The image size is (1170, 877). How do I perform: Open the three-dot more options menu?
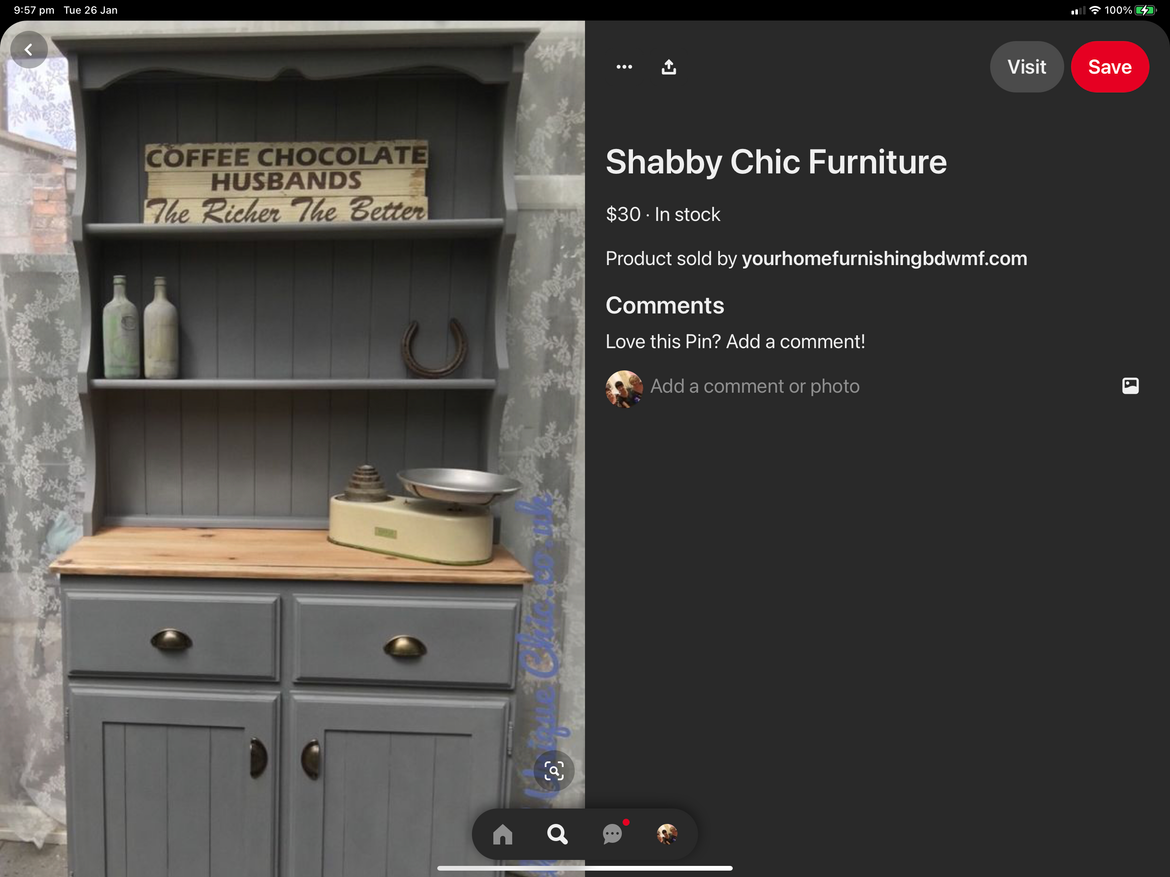point(625,67)
